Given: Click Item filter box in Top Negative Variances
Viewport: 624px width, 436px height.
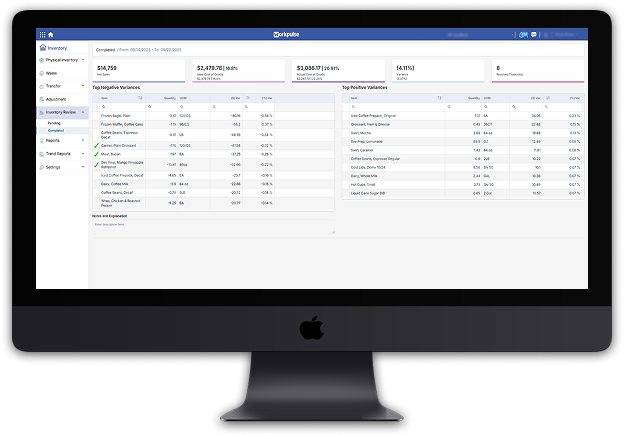Looking at the screenshot, I should point(123,107).
